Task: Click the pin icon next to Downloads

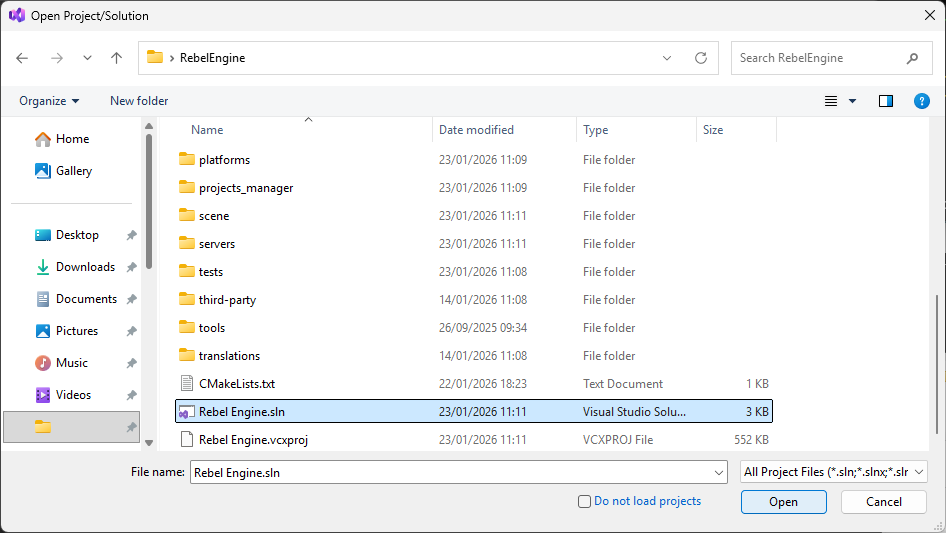Action: [132, 267]
